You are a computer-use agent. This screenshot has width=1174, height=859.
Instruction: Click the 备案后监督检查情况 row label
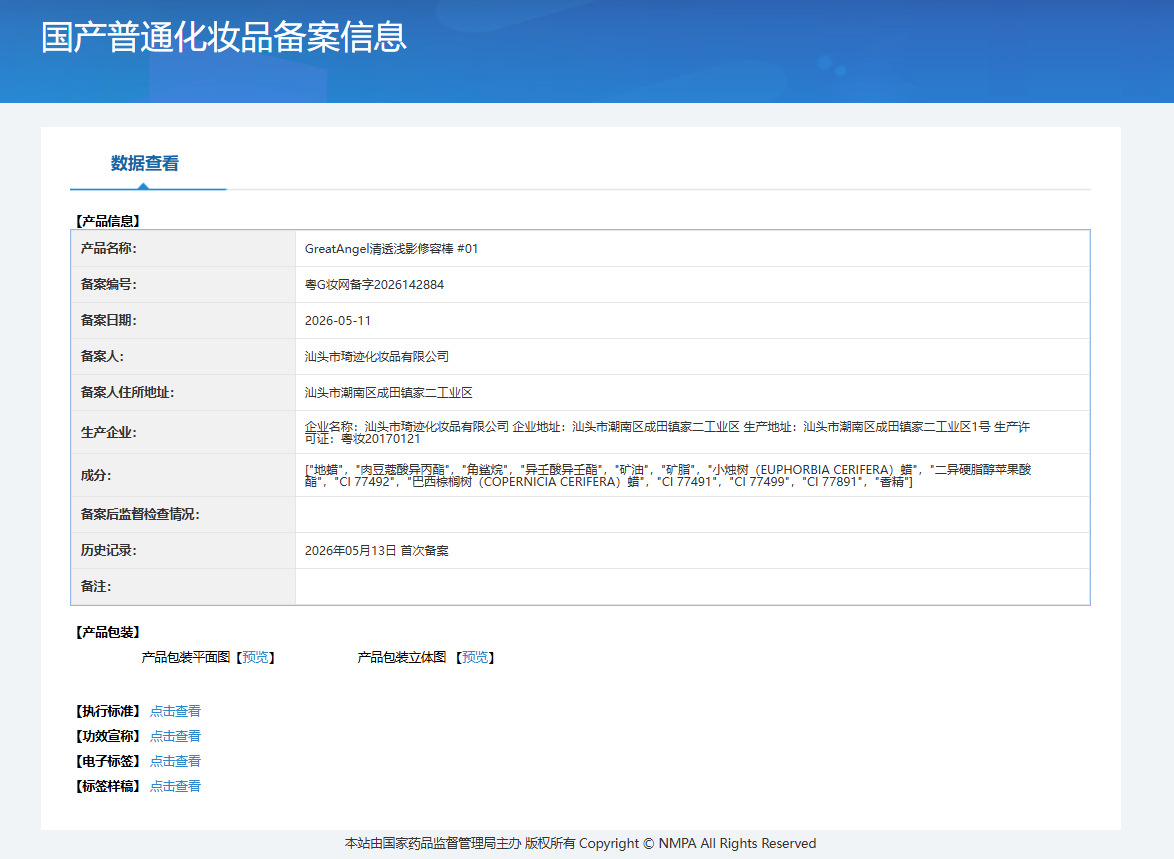[x=140, y=514]
